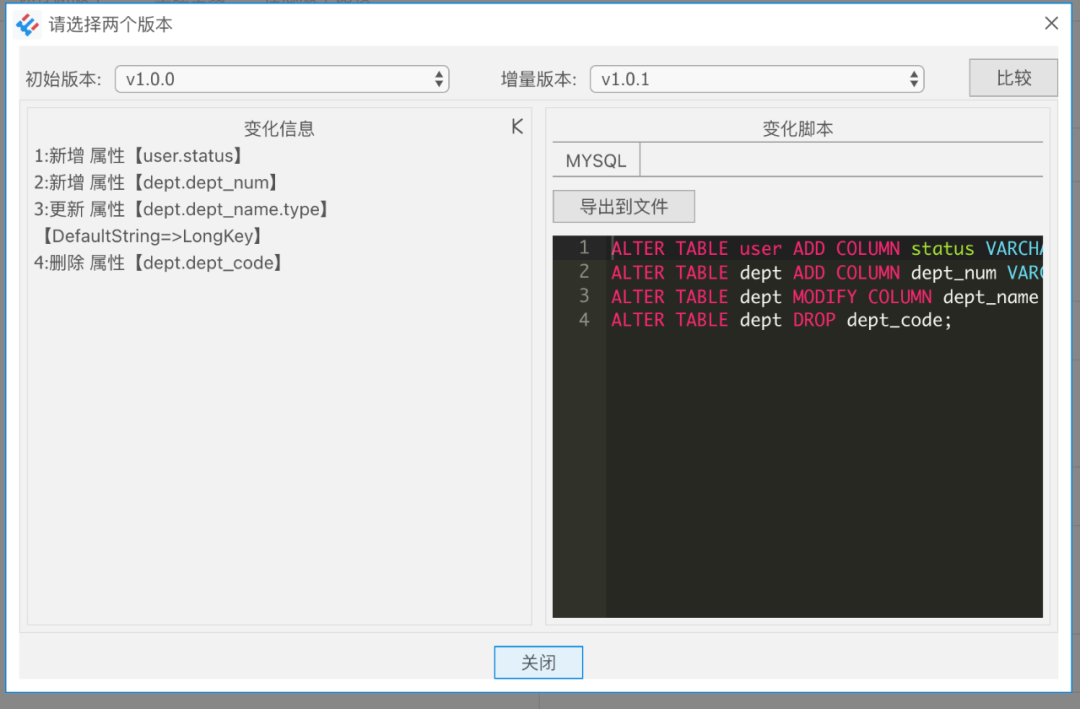Click line number 1 in the SQL editor
The width and height of the screenshot is (1080, 709).
click(x=582, y=248)
